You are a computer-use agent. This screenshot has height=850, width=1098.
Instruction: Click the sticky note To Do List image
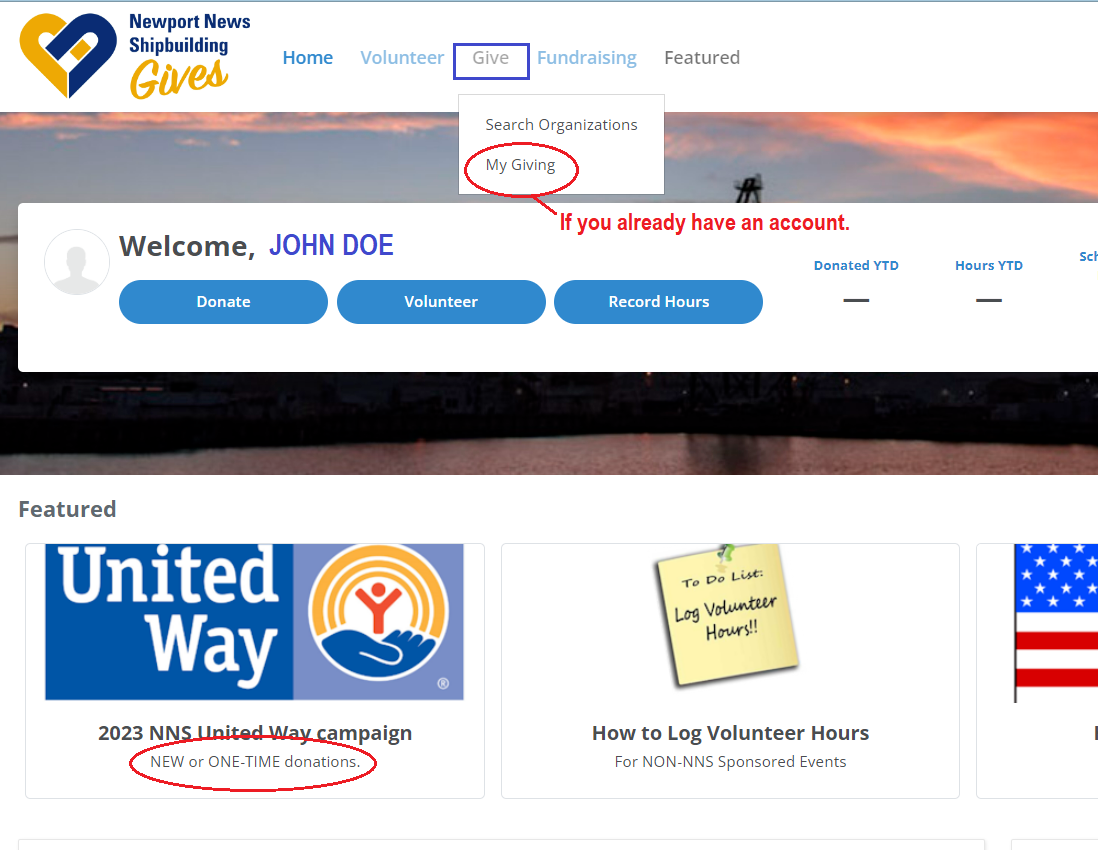coord(726,614)
